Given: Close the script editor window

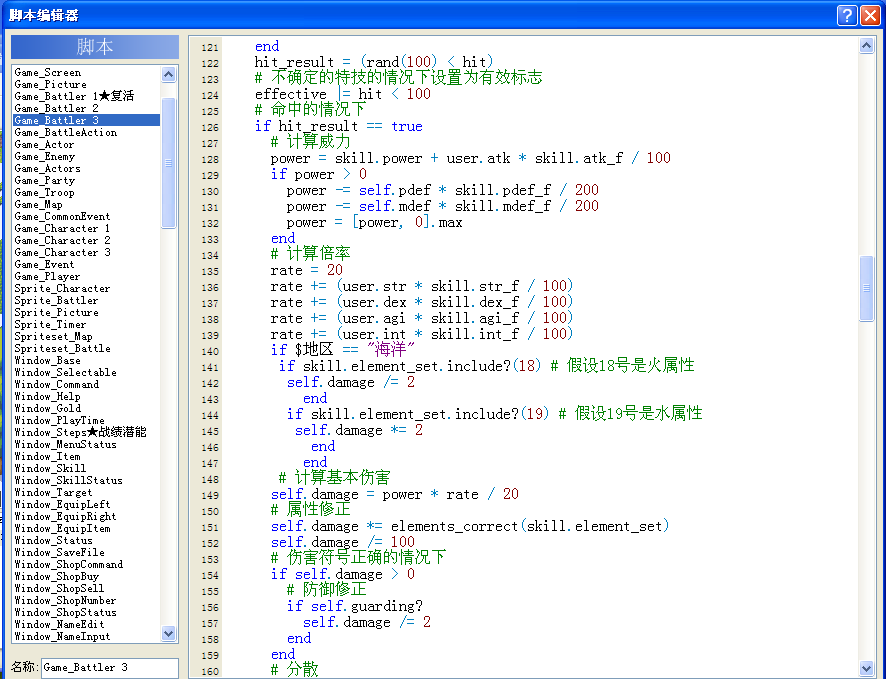Looking at the screenshot, I should [870, 15].
